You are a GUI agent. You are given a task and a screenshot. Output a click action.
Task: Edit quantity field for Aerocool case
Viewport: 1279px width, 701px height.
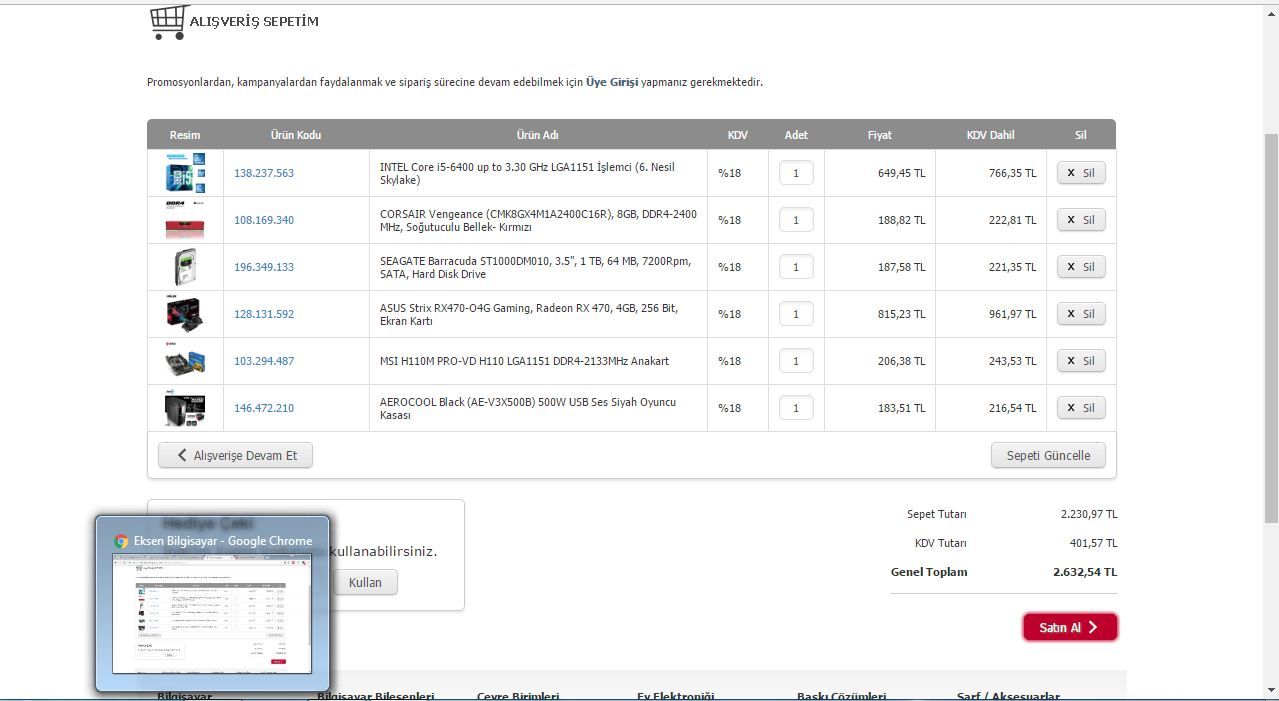tap(796, 408)
